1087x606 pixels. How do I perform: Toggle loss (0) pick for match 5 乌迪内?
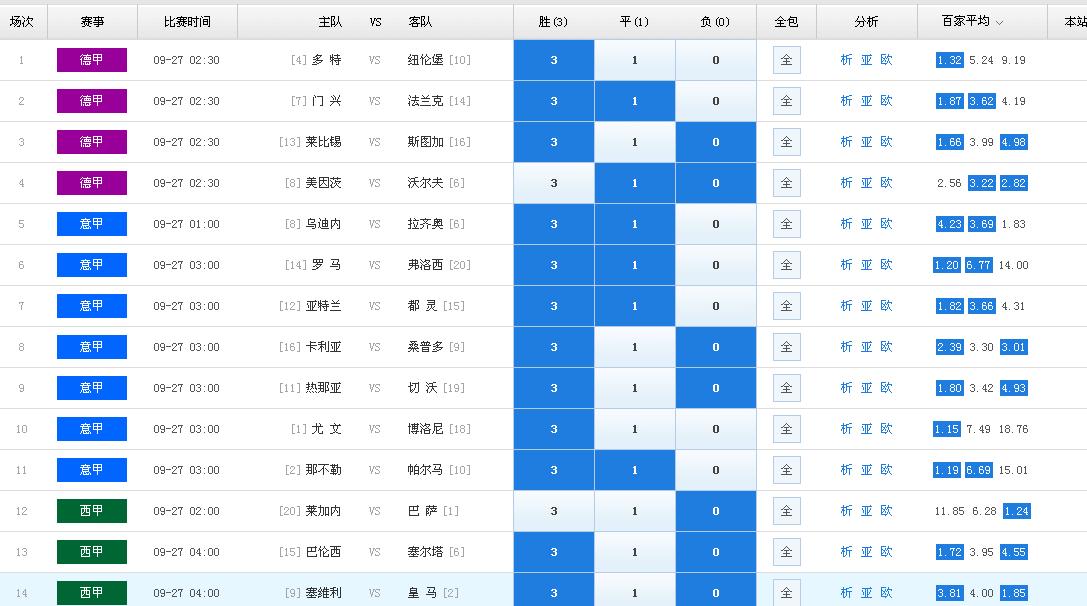716,224
